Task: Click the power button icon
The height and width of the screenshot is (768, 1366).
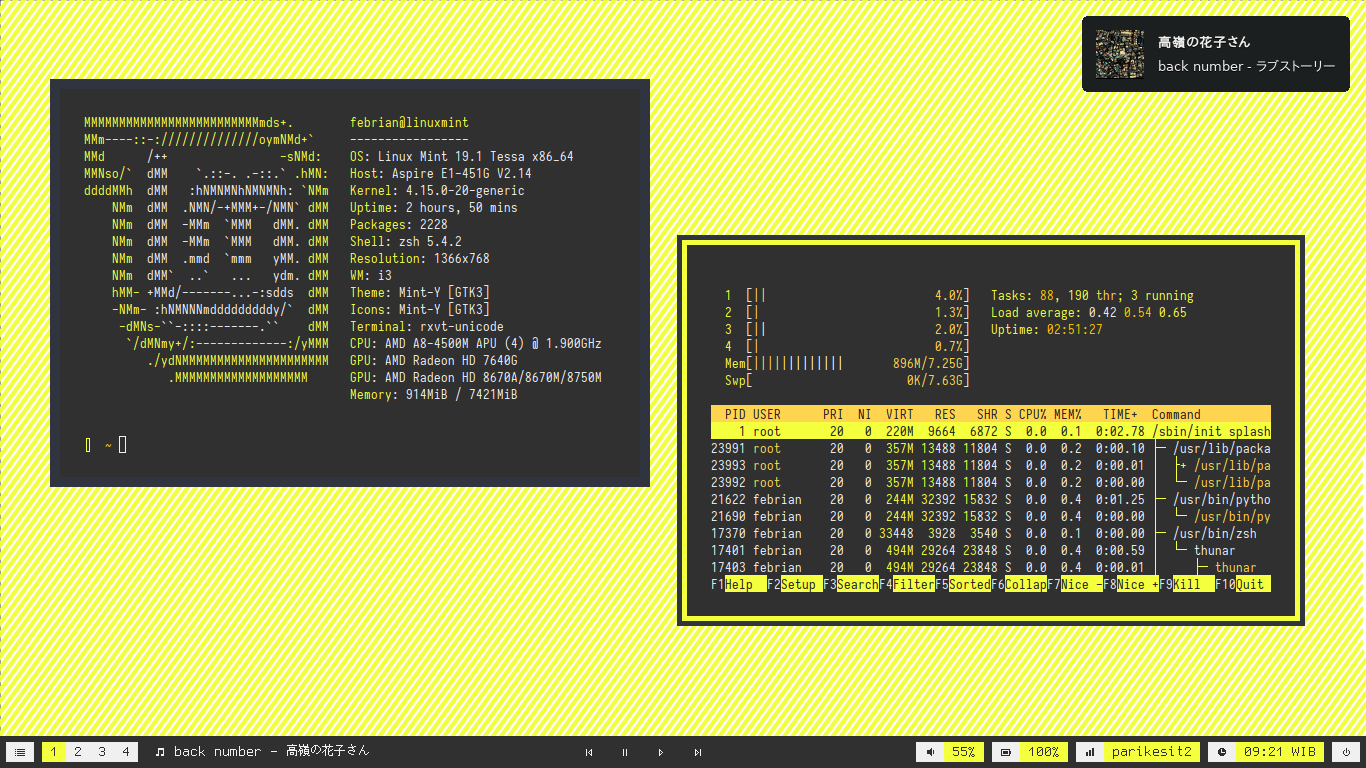Action: point(1346,752)
